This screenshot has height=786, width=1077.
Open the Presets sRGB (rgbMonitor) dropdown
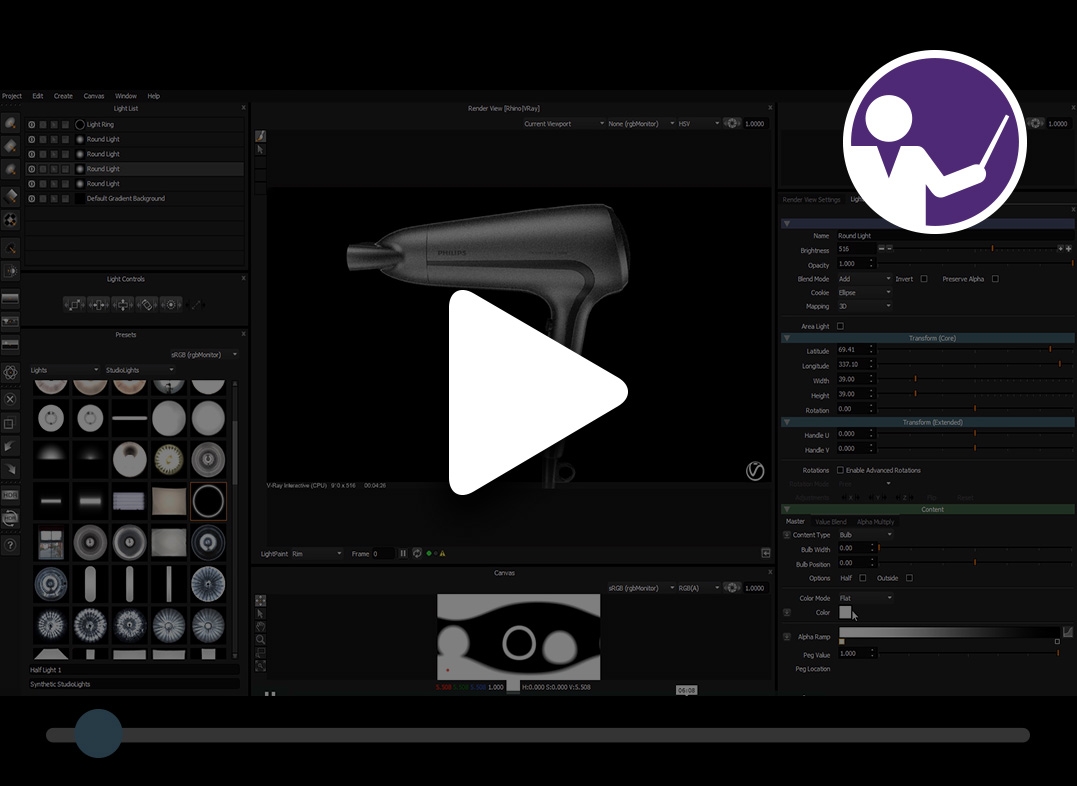pos(204,355)
